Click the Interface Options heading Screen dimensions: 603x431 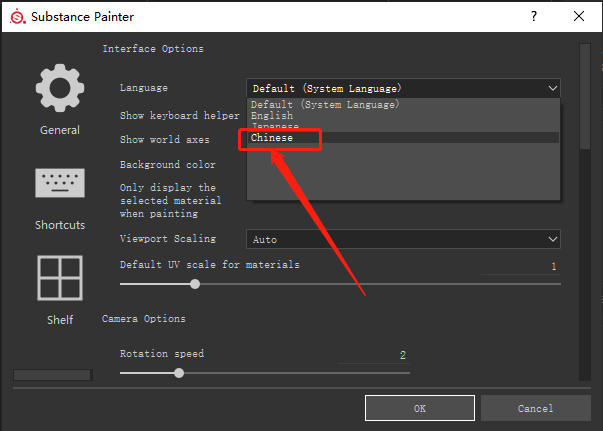click(153, 49)
